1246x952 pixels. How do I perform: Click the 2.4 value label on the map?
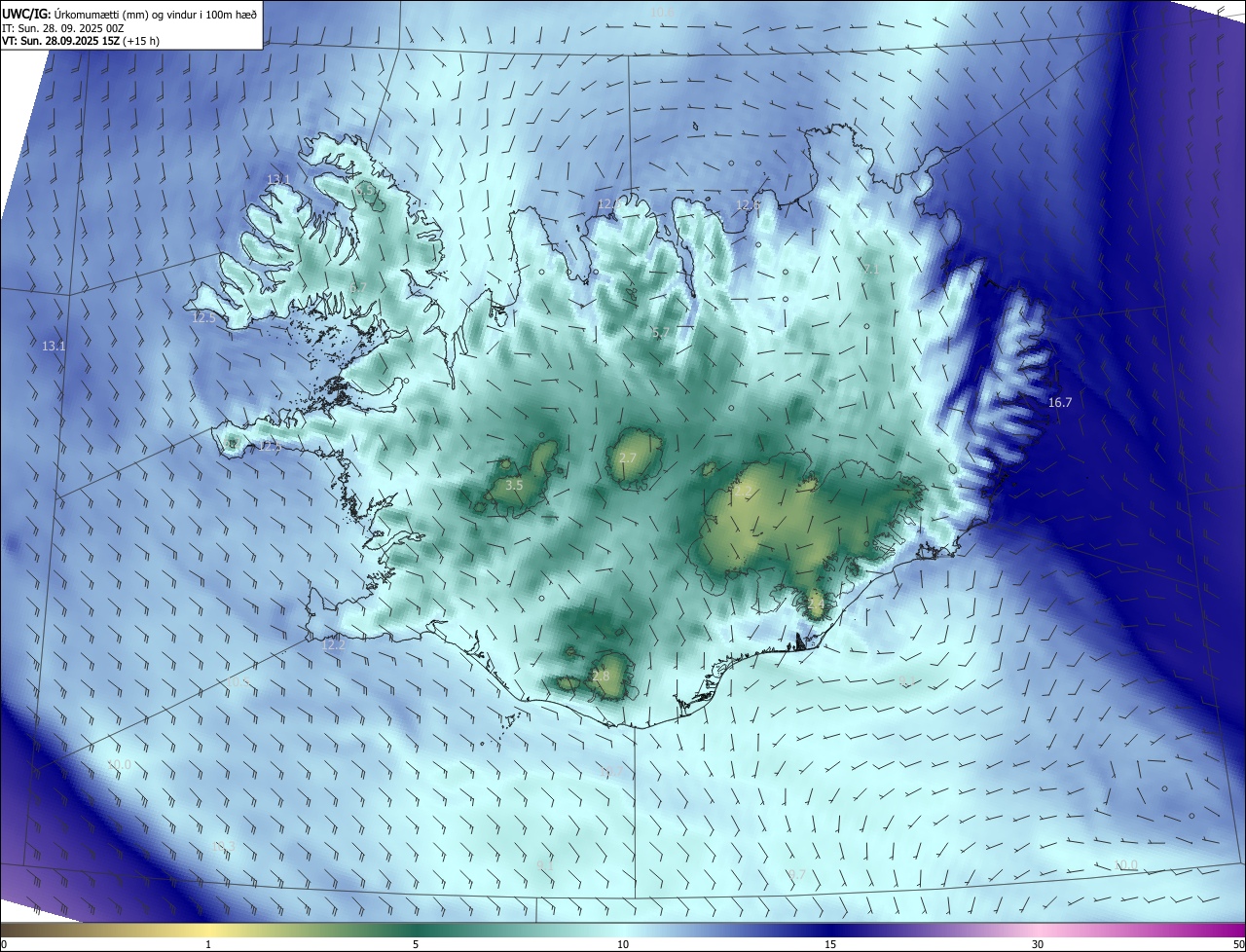pyautogui.click(x=816, y=605)
